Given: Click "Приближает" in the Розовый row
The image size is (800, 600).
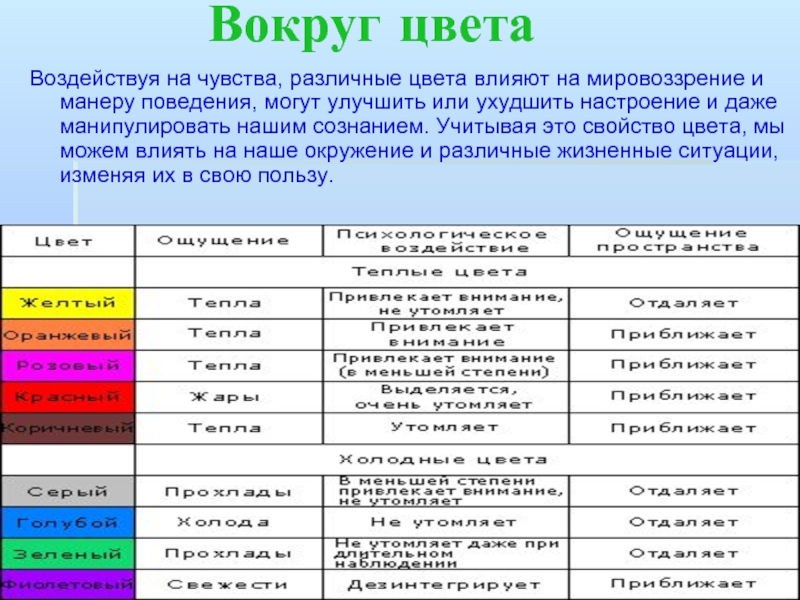Looking at the screenshot, I should 684,365.
